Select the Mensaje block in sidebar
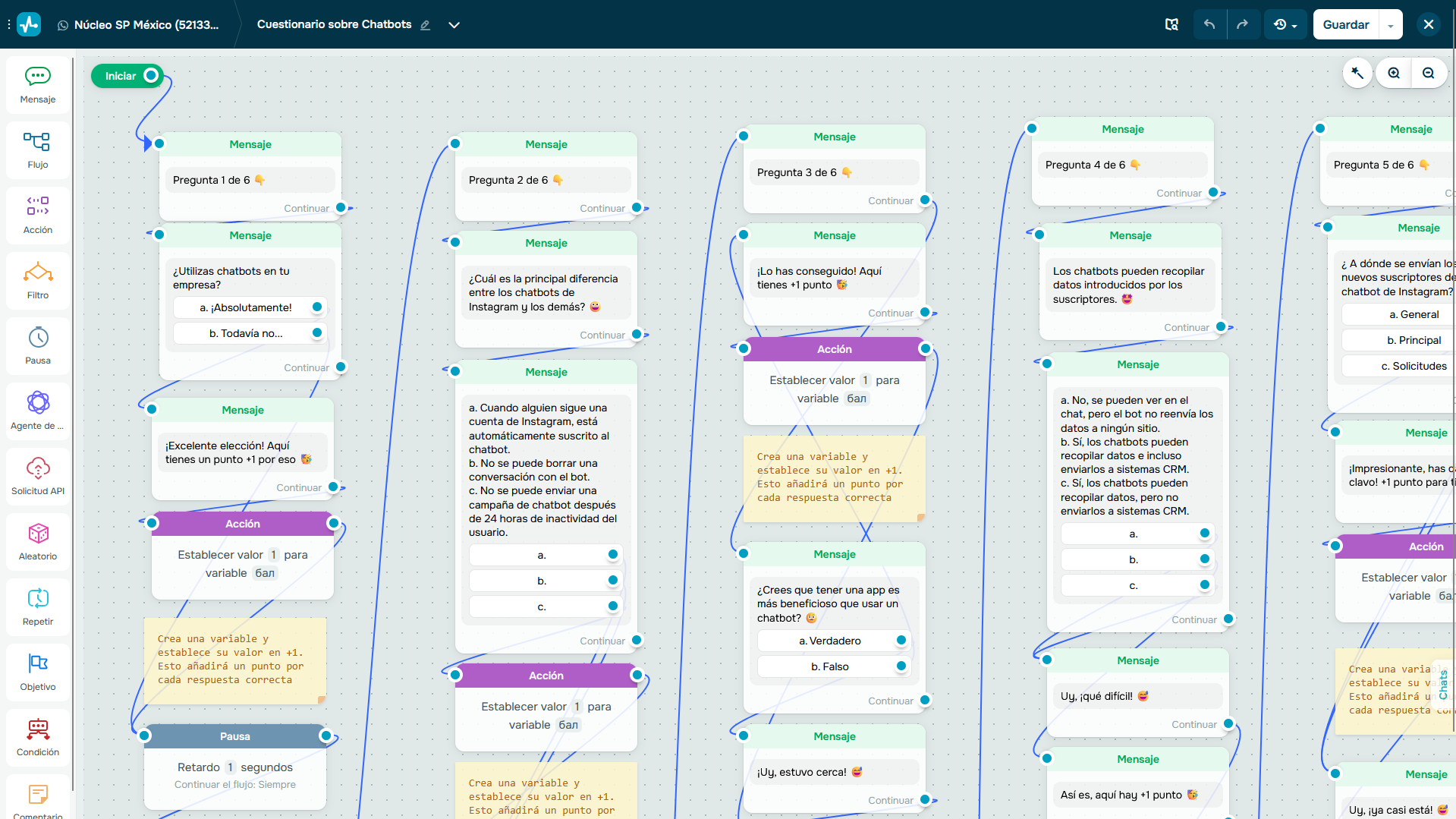This screenshot has width=1456, height=819. coord(38,84)
